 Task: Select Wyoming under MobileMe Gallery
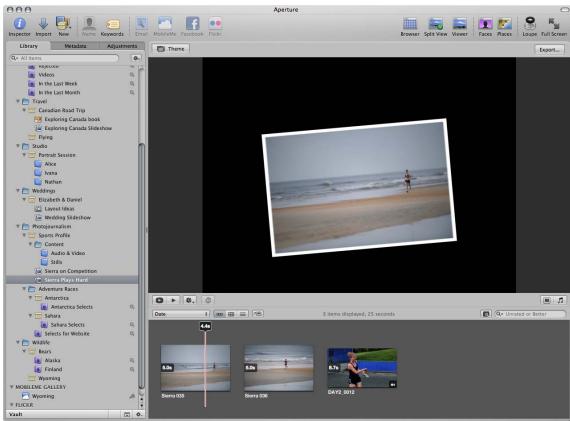[x=43, y=396]
